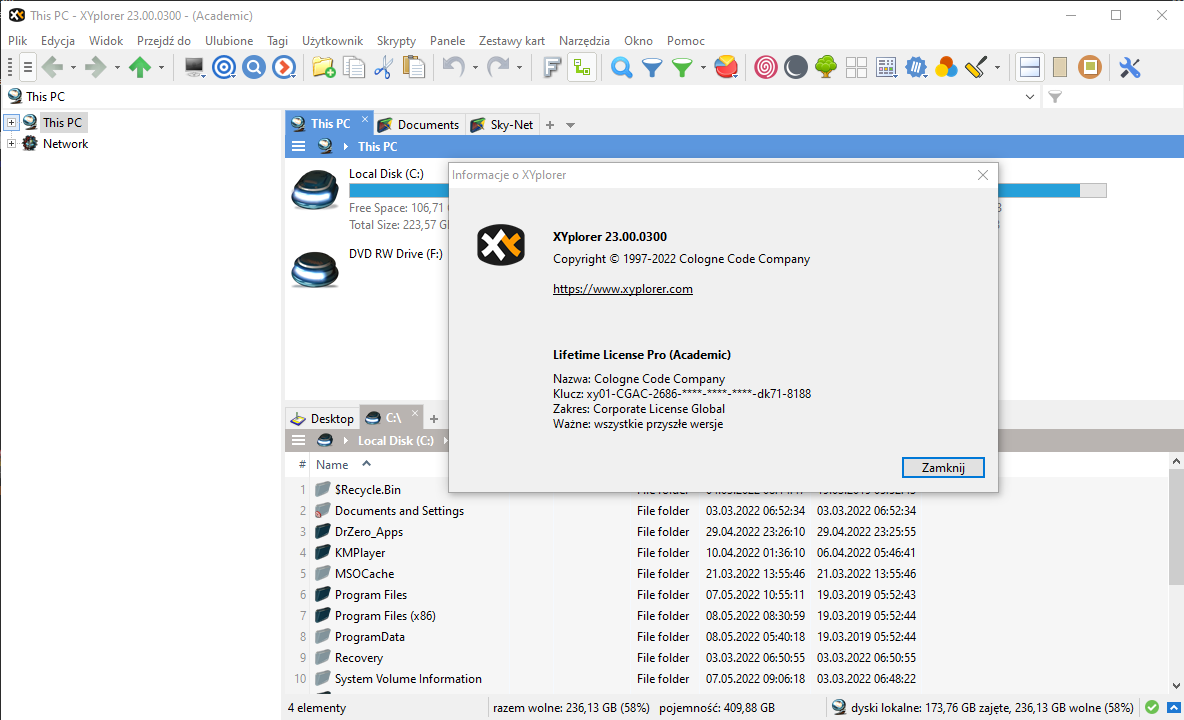
Task: Open the Redo history dropdown arrow
Action: (520, 68)
